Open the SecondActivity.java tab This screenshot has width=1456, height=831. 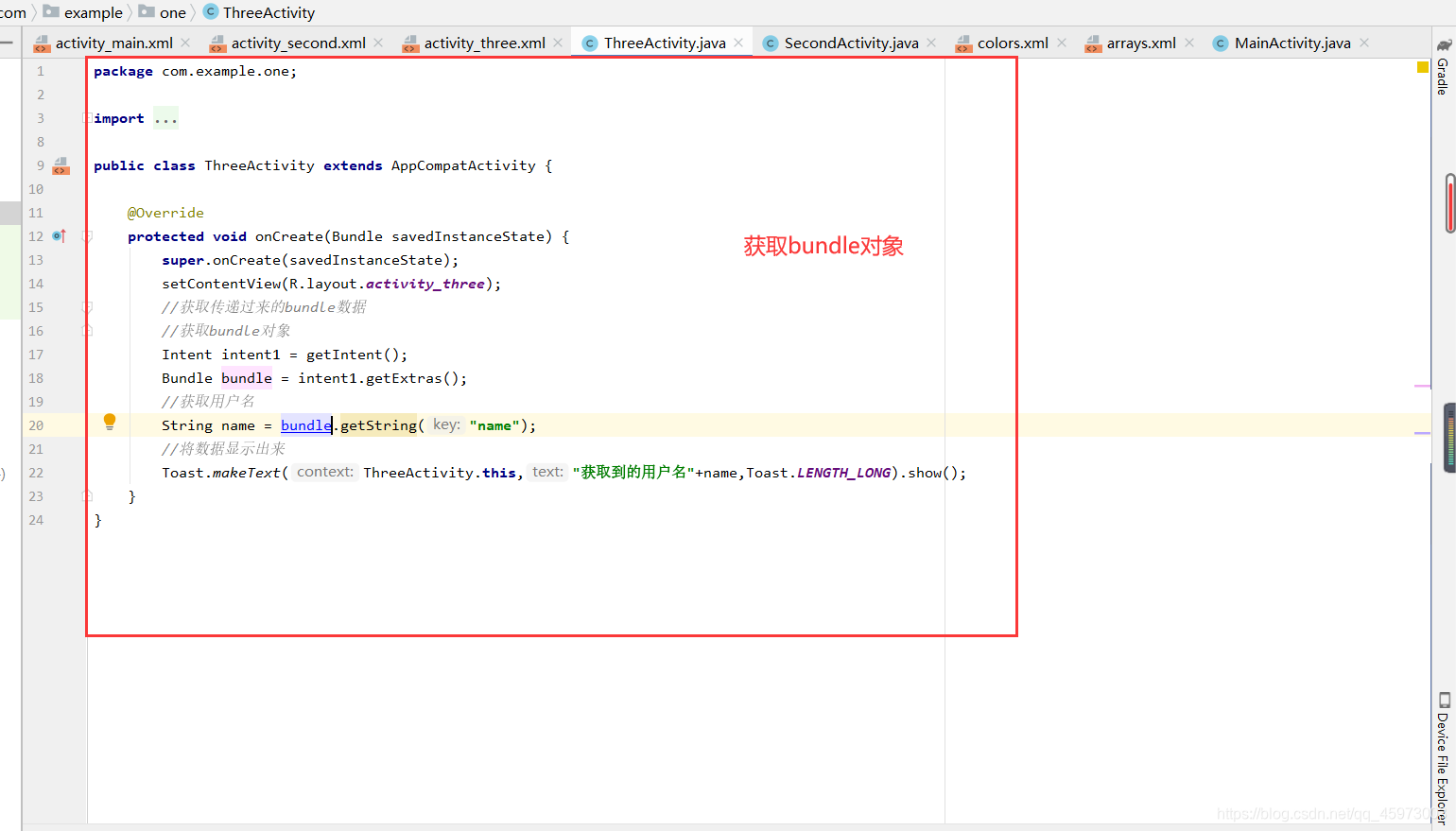point(851,43)
